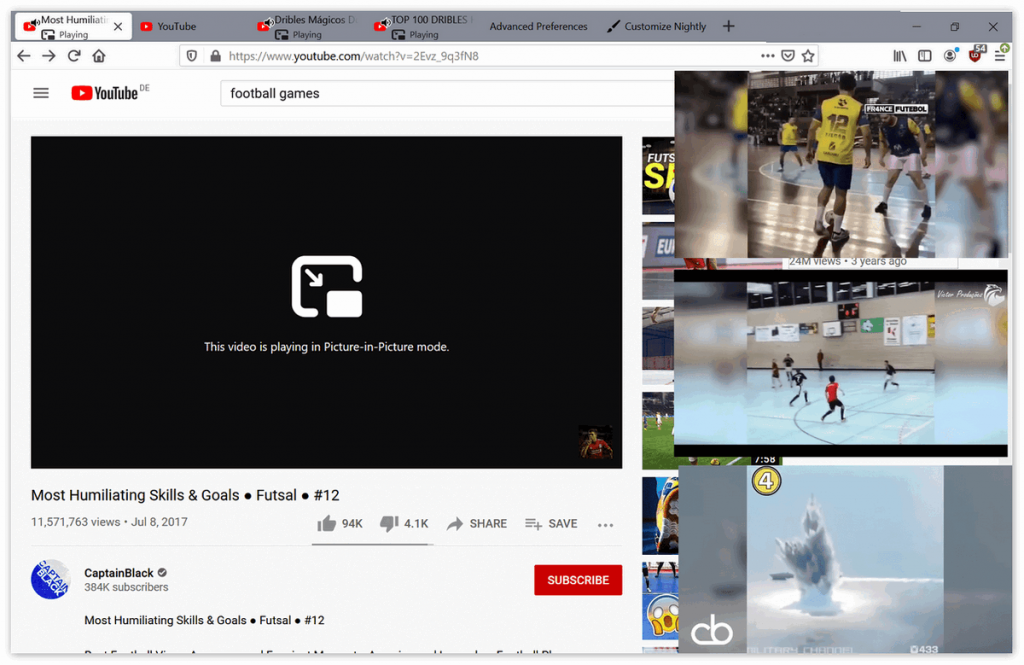The height and width of the screenshot is (665, 1024).
Task: Switch to Customize Nightly tab
Action: tap(656, 27)
